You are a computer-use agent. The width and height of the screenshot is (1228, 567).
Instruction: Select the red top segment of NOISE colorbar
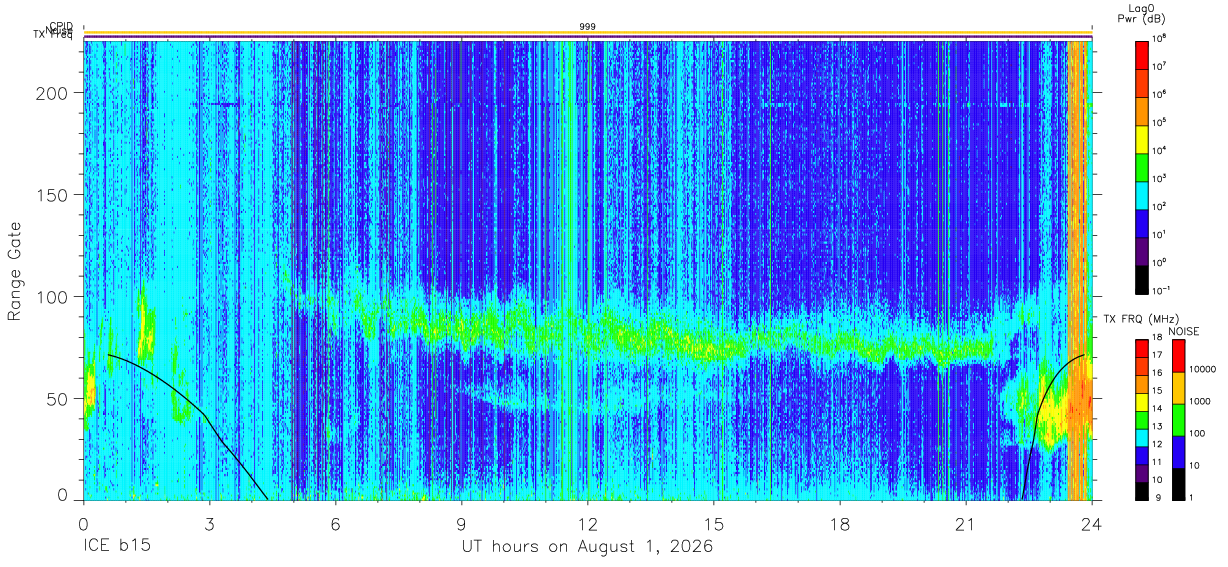pos(1176,356)
